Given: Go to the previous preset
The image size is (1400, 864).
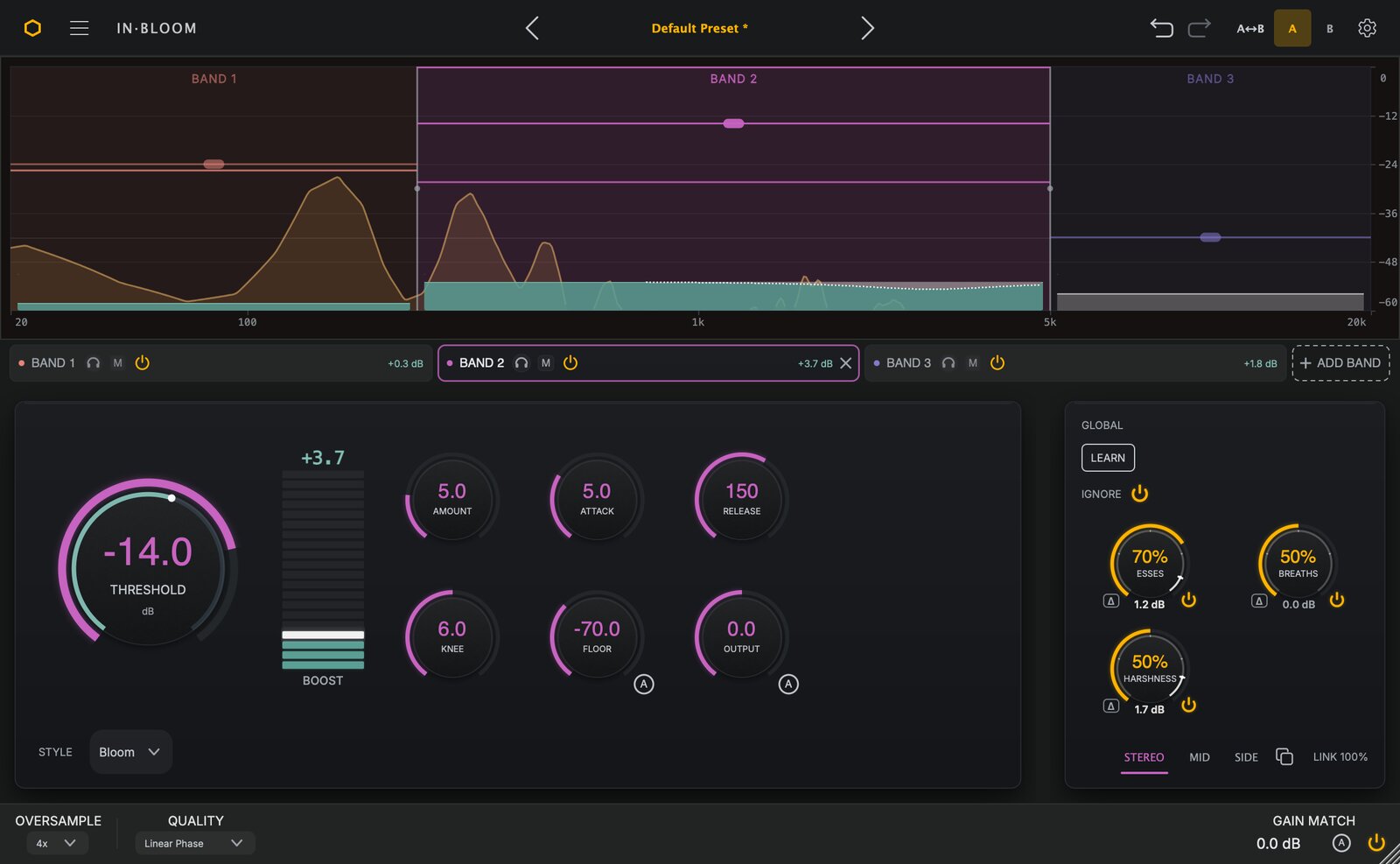Looking at the screenshot, I should tap(532, 28).
